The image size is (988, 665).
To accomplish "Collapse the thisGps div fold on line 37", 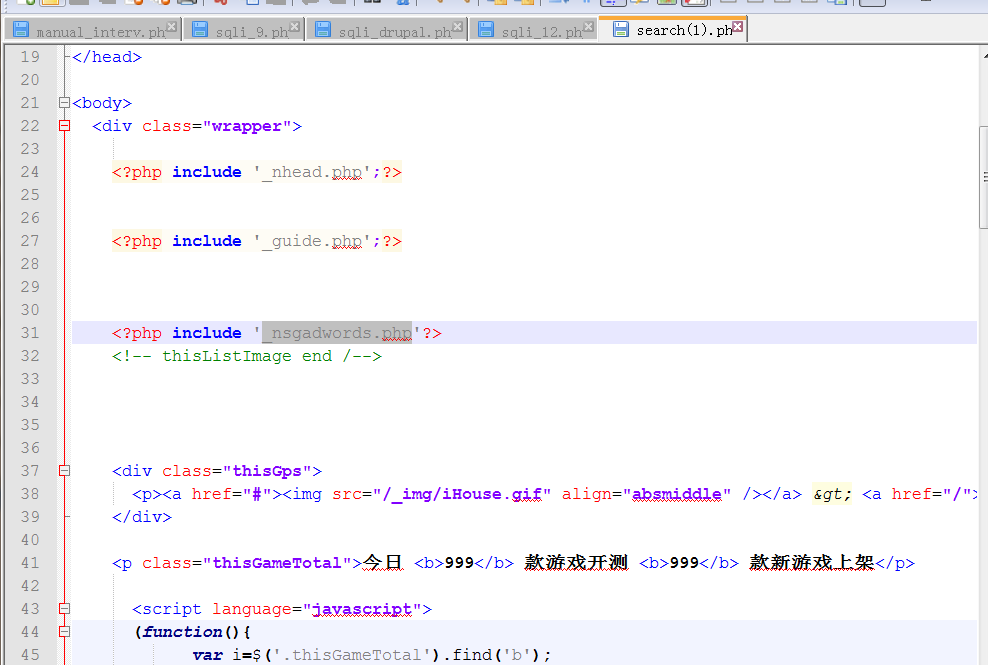I will click(x=64, y=470).
